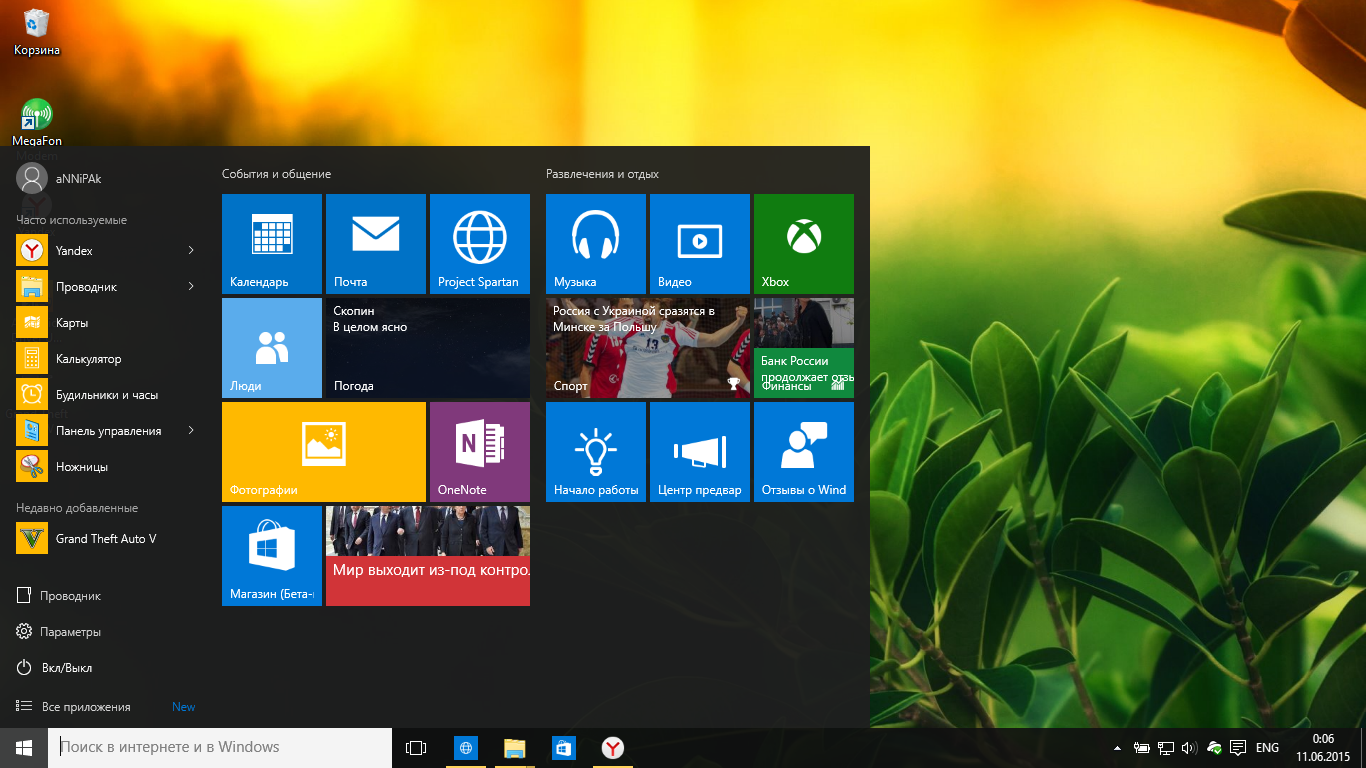Open Параметры settings
1366x768 pixels.
point(70,632)
